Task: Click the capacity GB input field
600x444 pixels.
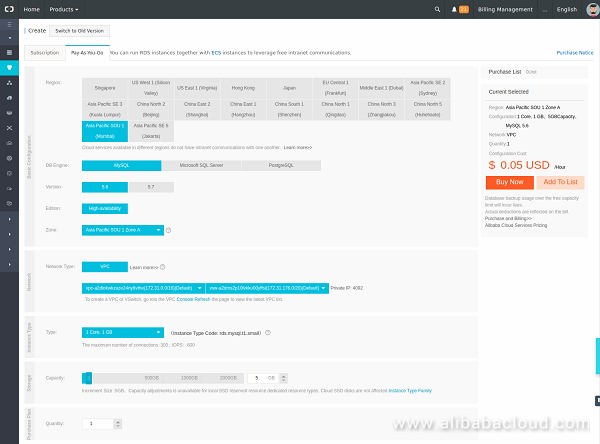Action: (x=264, y=378)
